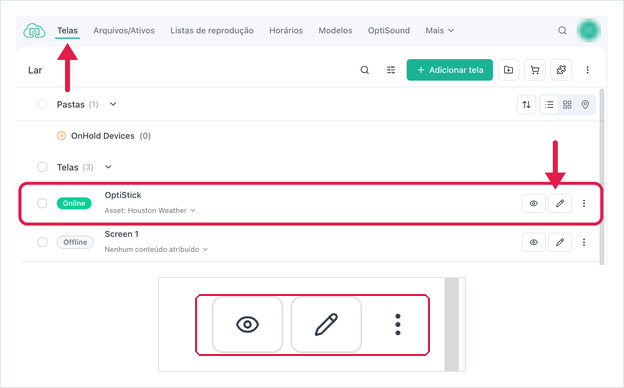Click the Offline status badge
Screen dimensions: 624x388
tap(75, 242)
